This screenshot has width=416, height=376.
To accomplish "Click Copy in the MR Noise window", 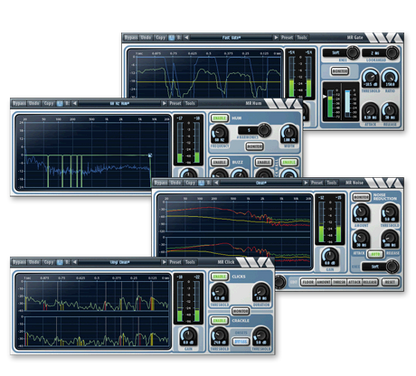I will pos(191,183).
